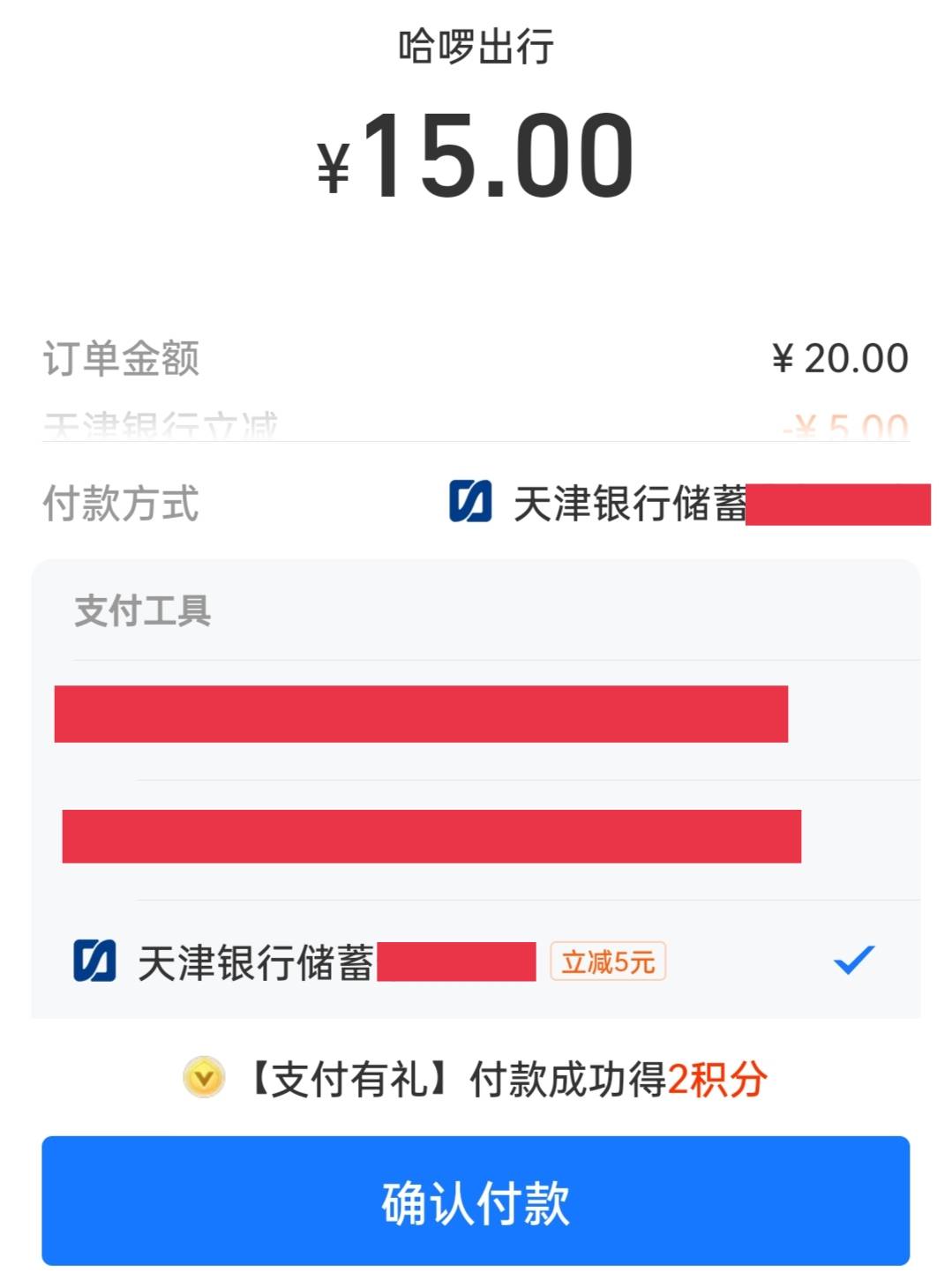
Task: Click the 天津银行 logo in 付款方式 row
Action: click(x=470, y=502)
